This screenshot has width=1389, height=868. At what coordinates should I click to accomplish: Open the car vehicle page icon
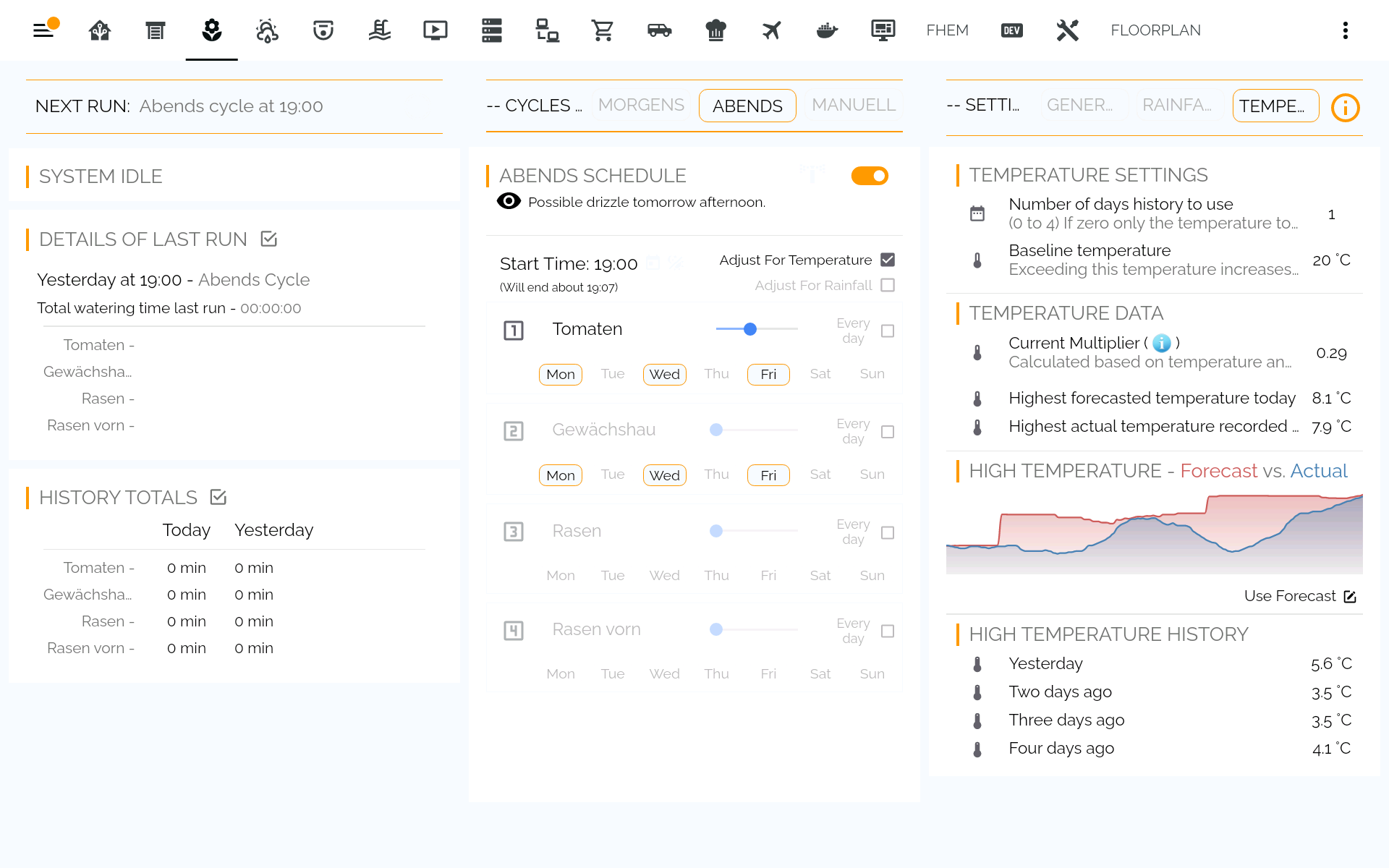[659, 30]
